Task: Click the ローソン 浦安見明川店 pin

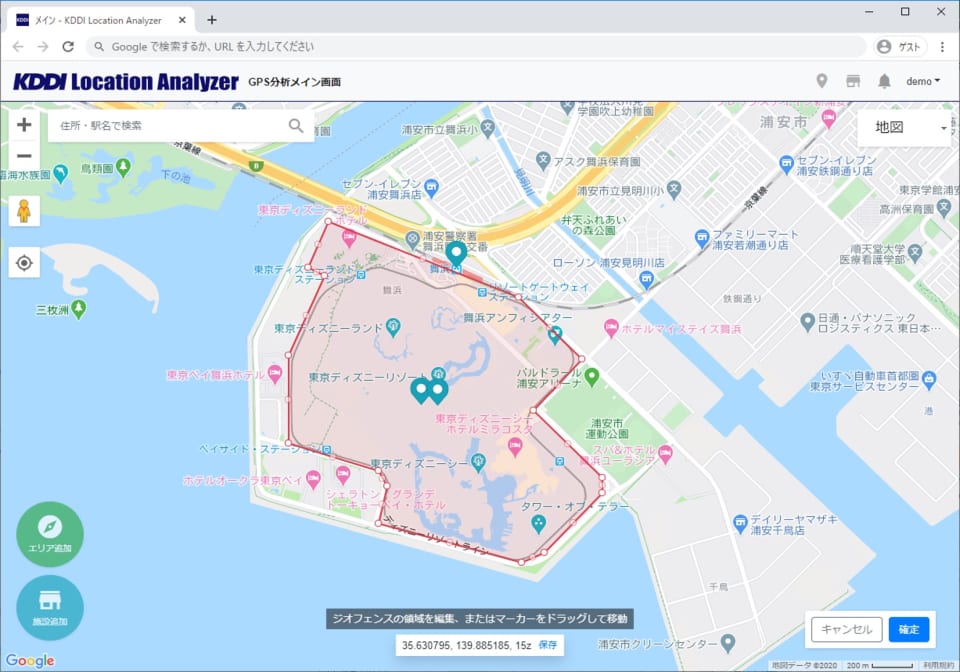Action: (646, 280)
